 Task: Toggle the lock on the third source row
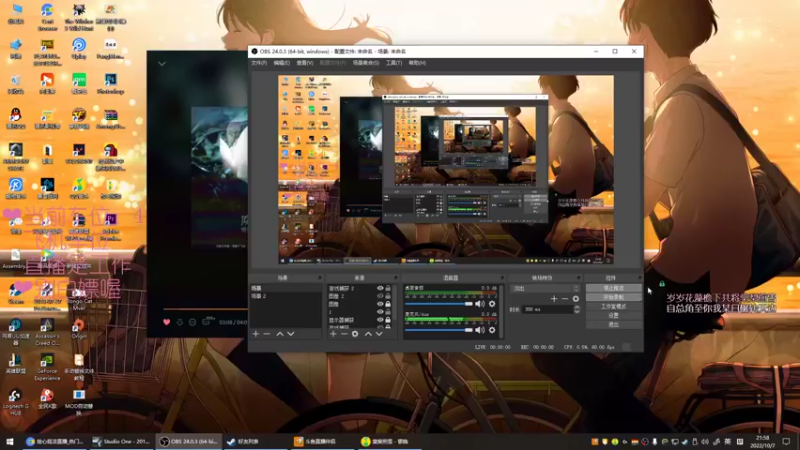tap(388, 304)
